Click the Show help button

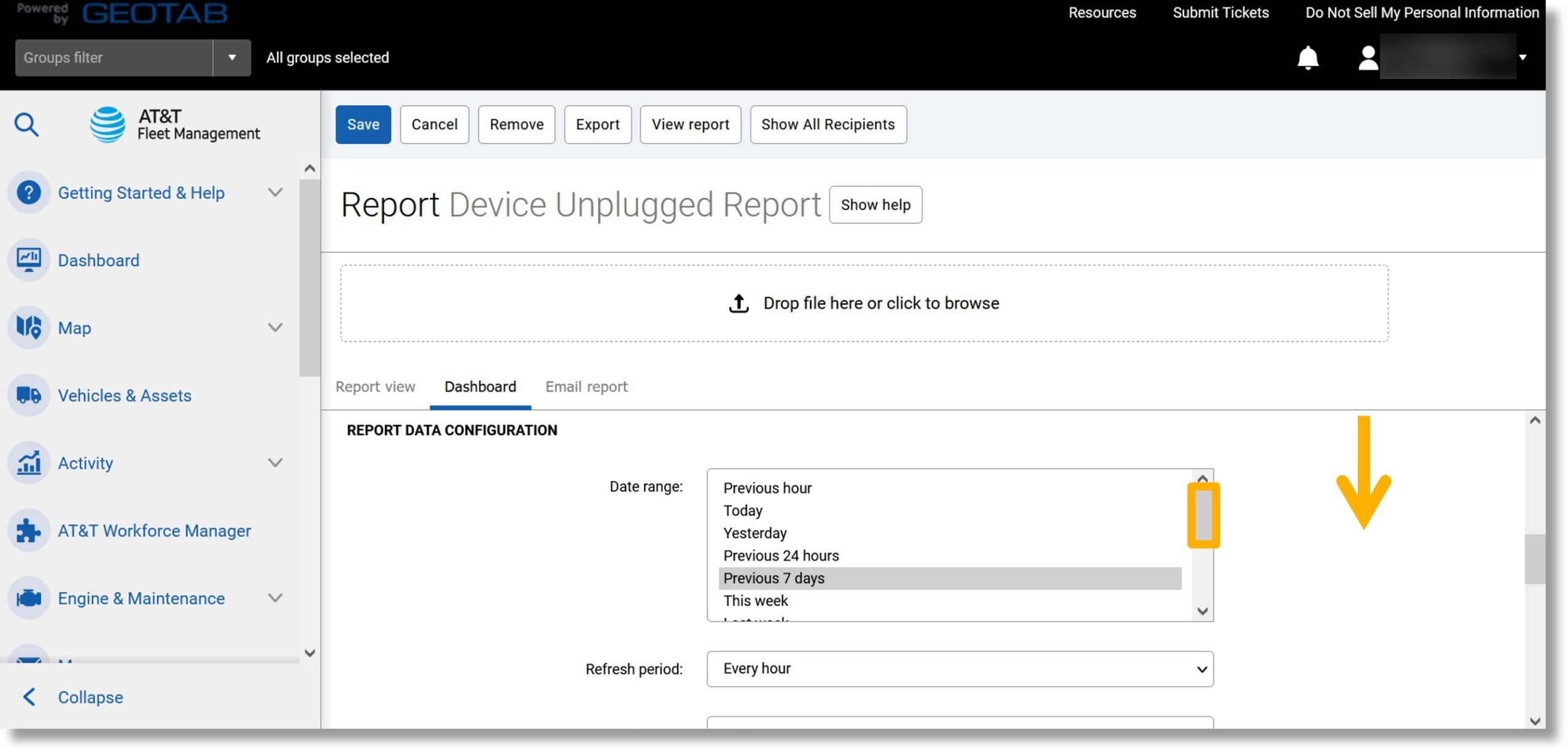pyautogui.click(x=875, y=204)
